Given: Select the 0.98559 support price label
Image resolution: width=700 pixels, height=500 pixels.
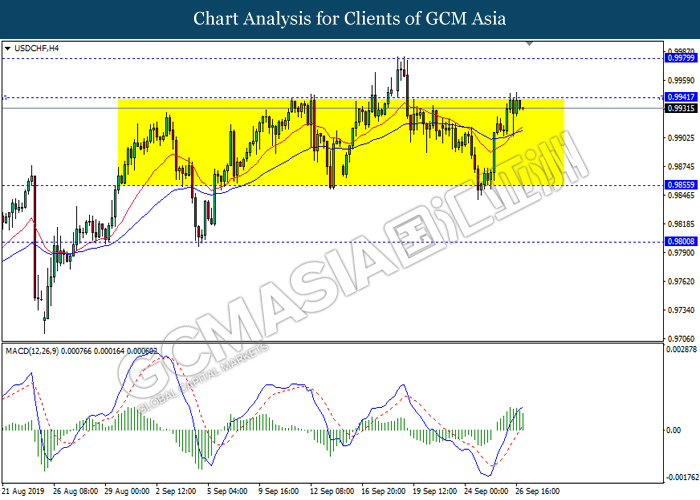Looking at the screenshot, I should pyautogui.click(x=680, y=185).
